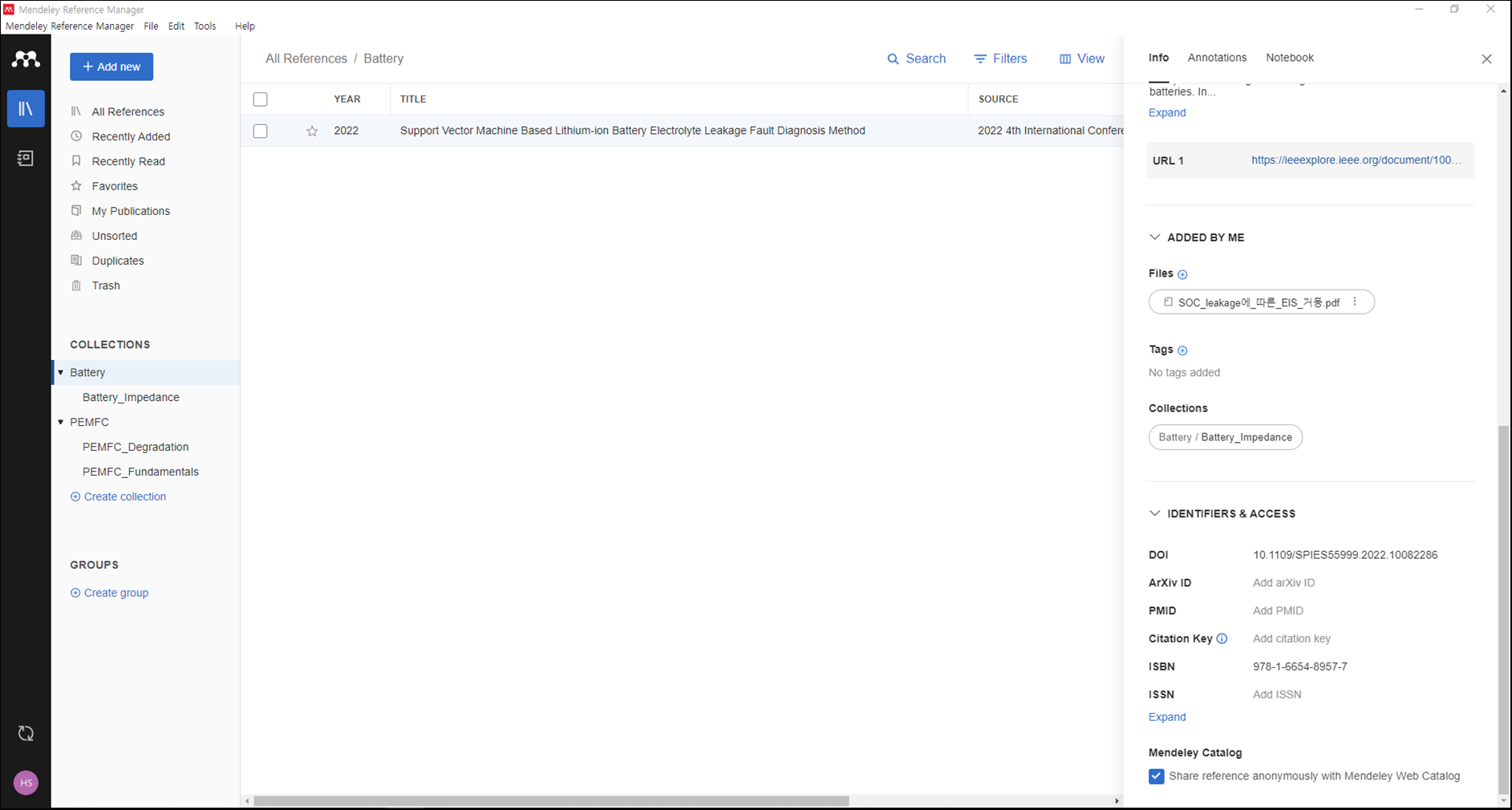Open Recently Added list
The width and height of the screenshot is (1512, 810).
coord(131,136)
